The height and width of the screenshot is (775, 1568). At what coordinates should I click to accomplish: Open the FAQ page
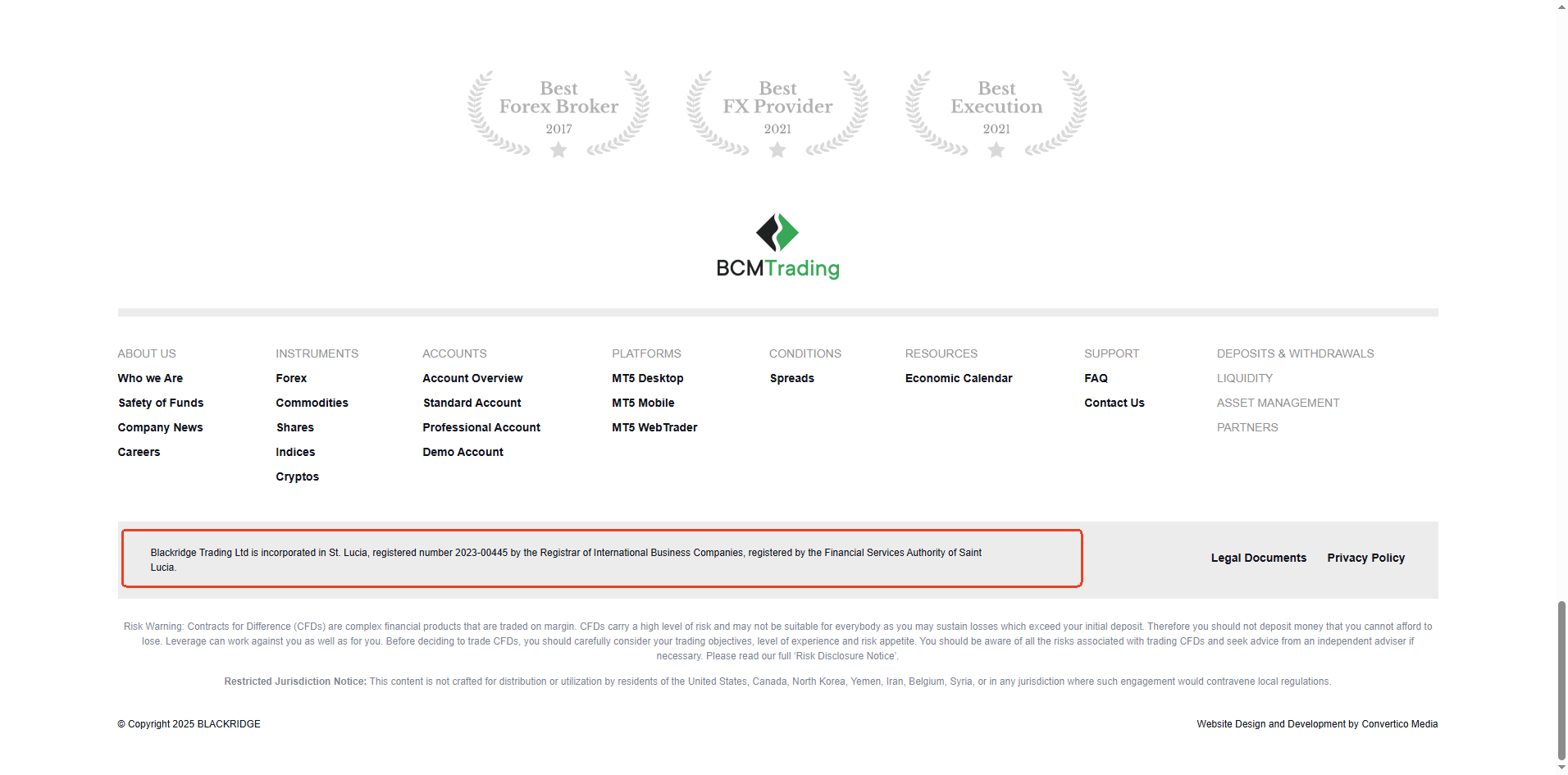point(1096,378)
